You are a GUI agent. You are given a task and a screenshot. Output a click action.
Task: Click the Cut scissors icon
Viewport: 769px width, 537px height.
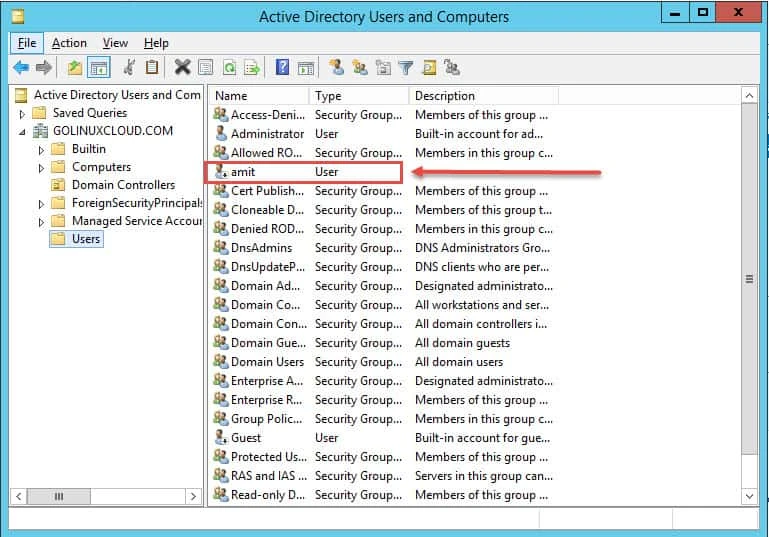[129, 67]
